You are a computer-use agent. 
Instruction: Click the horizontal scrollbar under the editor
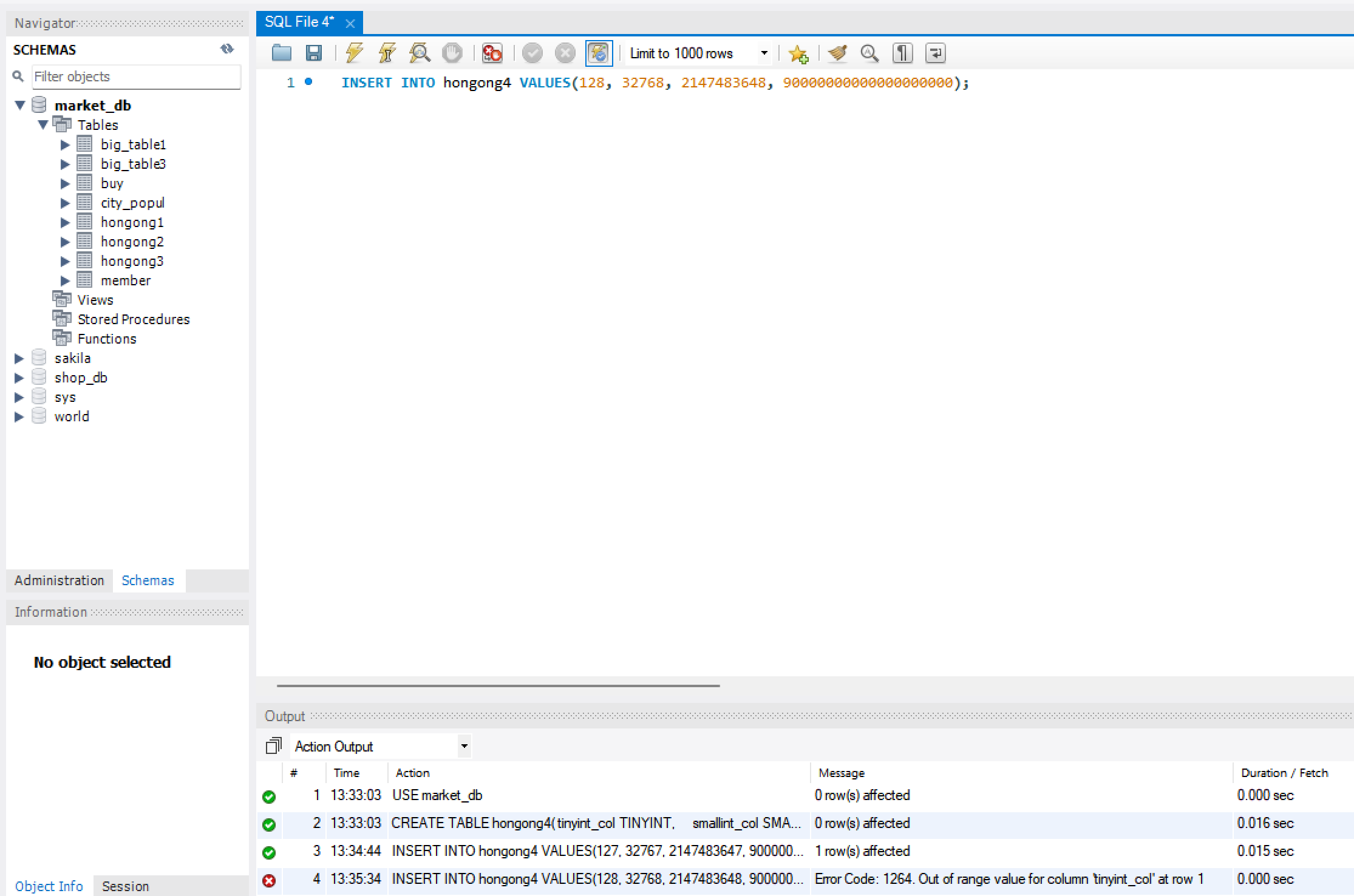[x=498, y=685]
